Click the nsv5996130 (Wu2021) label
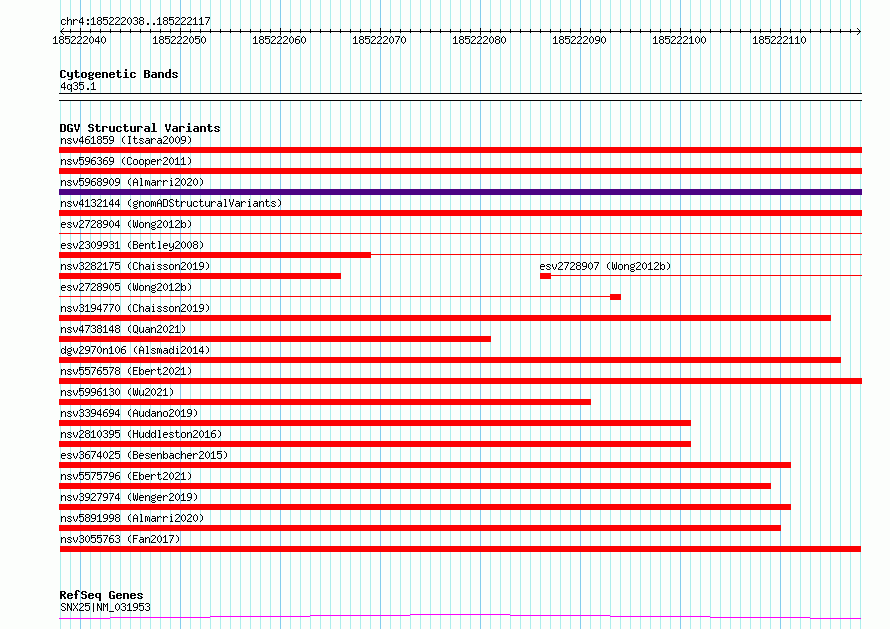890x629 pixels. (117, 392)
